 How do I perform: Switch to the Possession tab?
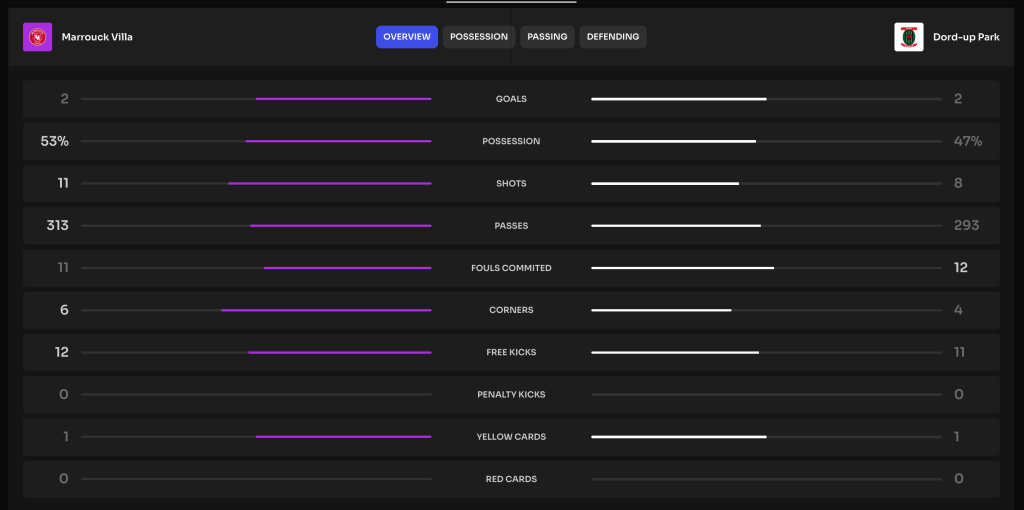coord(479,37)
